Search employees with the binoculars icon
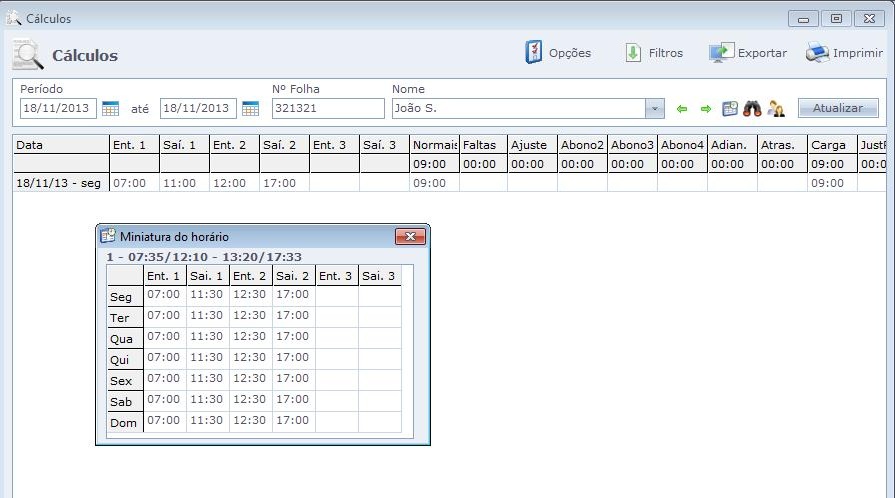Image resolution: width=895 pixels, height=498 pixels. click(752, 108)
